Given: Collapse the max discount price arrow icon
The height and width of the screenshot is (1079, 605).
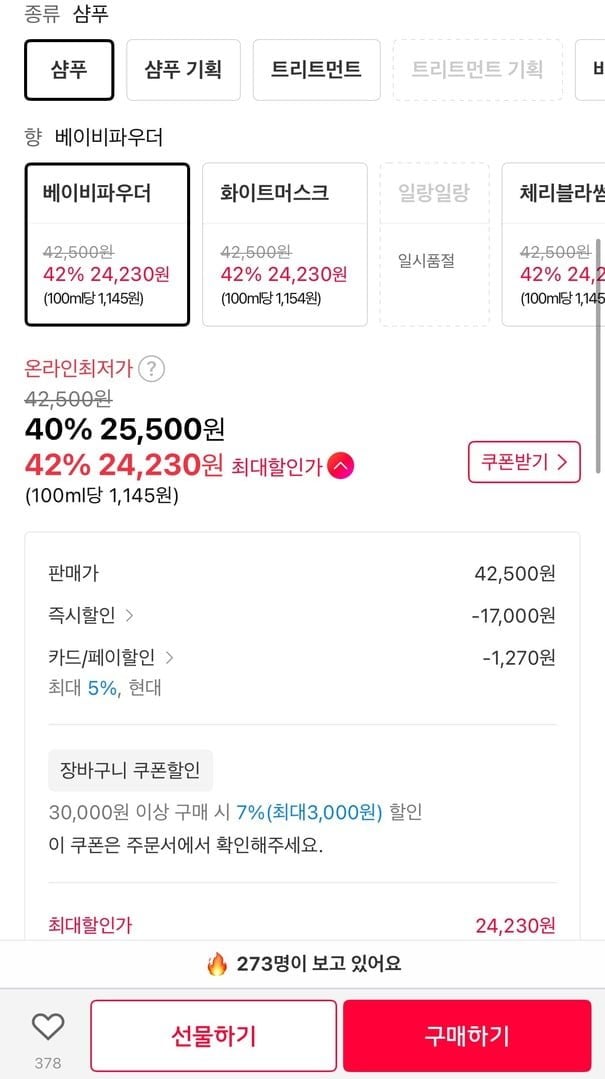Looking at the screenshot, I should (340, 465).
